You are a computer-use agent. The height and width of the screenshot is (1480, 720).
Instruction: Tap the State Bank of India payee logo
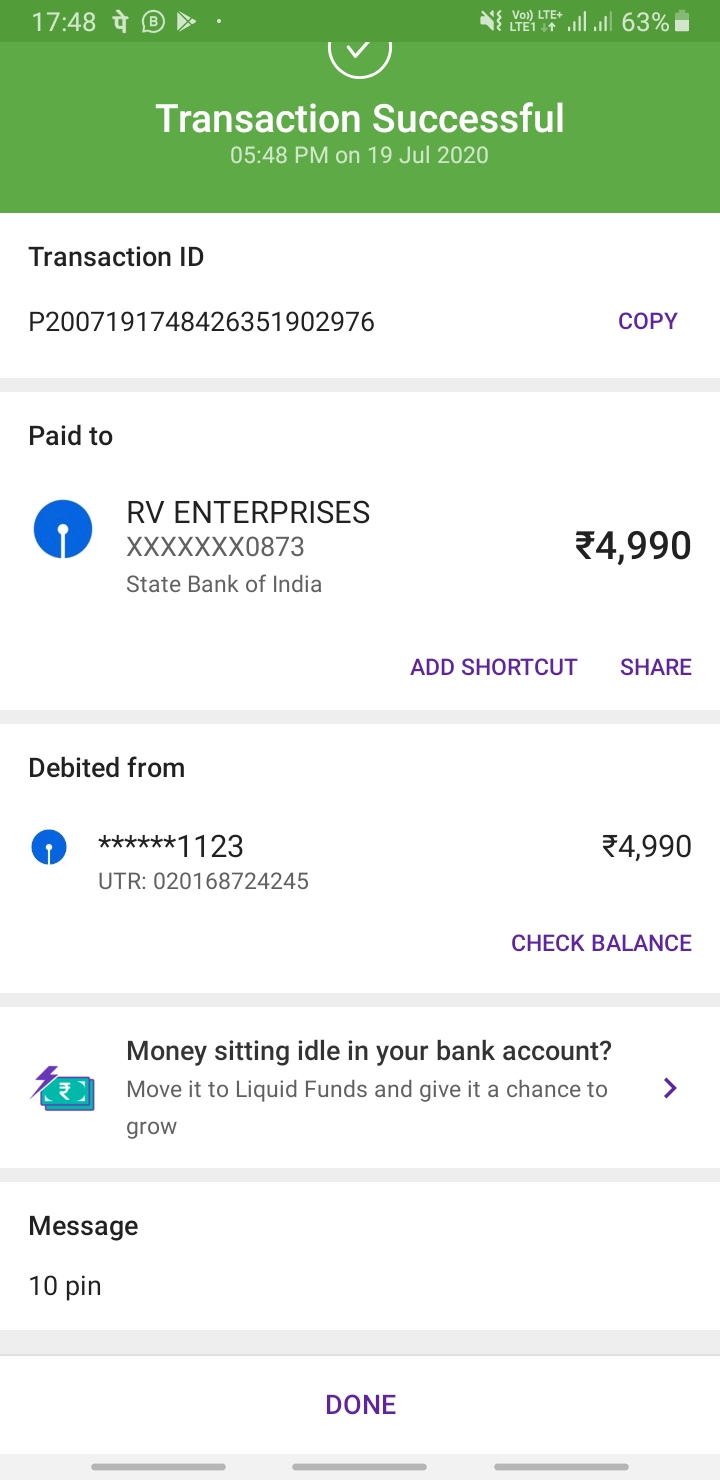point(63,529)
